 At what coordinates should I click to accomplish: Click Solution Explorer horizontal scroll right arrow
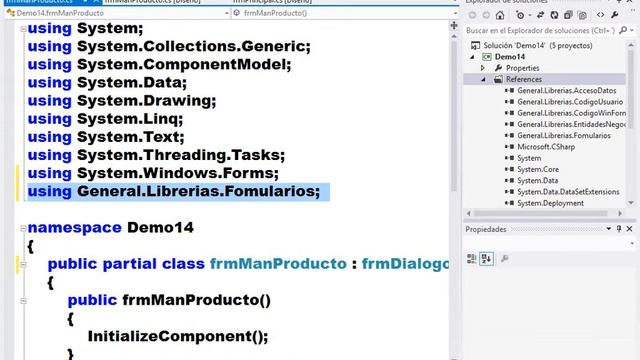[x=620, y=213]
